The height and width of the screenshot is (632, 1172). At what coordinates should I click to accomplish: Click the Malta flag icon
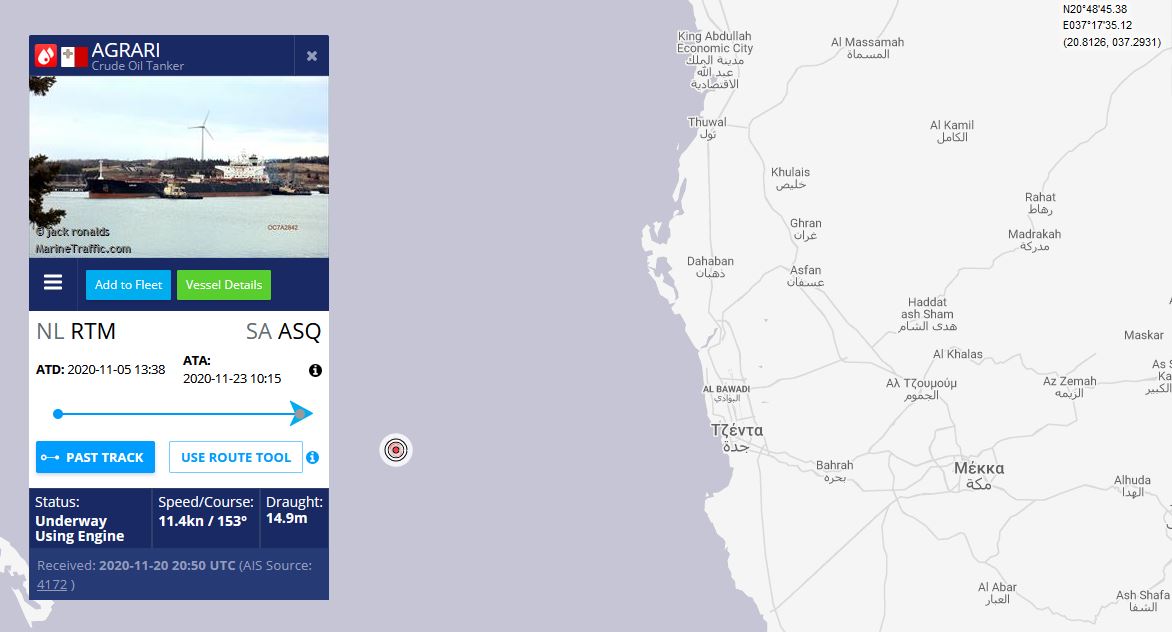[74, 56]
